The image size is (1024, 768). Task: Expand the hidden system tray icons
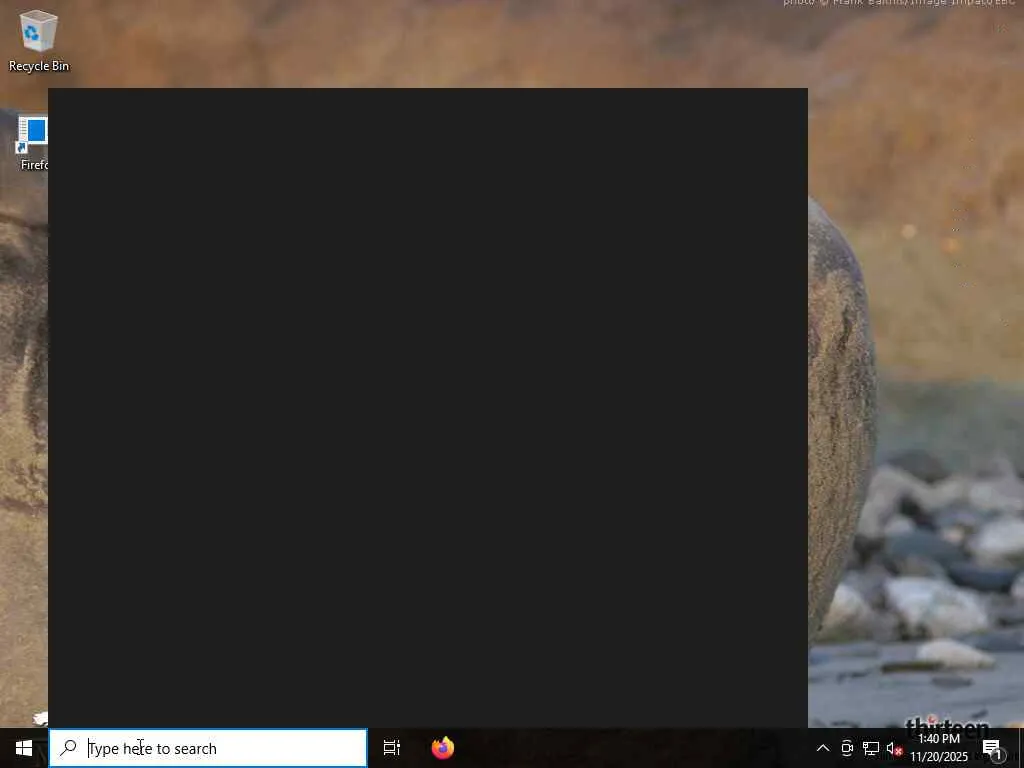823,748
